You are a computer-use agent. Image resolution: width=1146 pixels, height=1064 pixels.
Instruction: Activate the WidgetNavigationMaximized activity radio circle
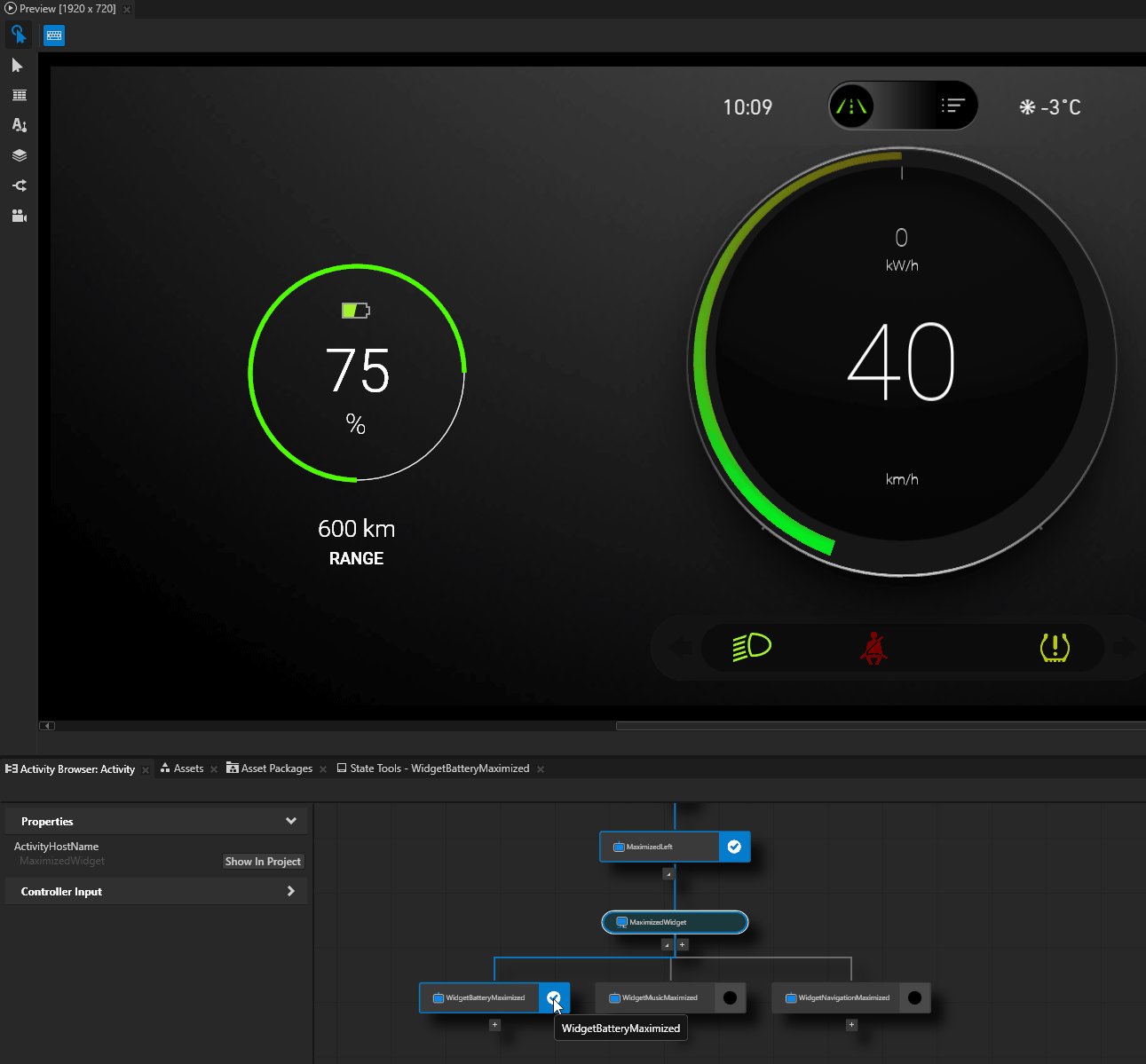tap(914, 997)
